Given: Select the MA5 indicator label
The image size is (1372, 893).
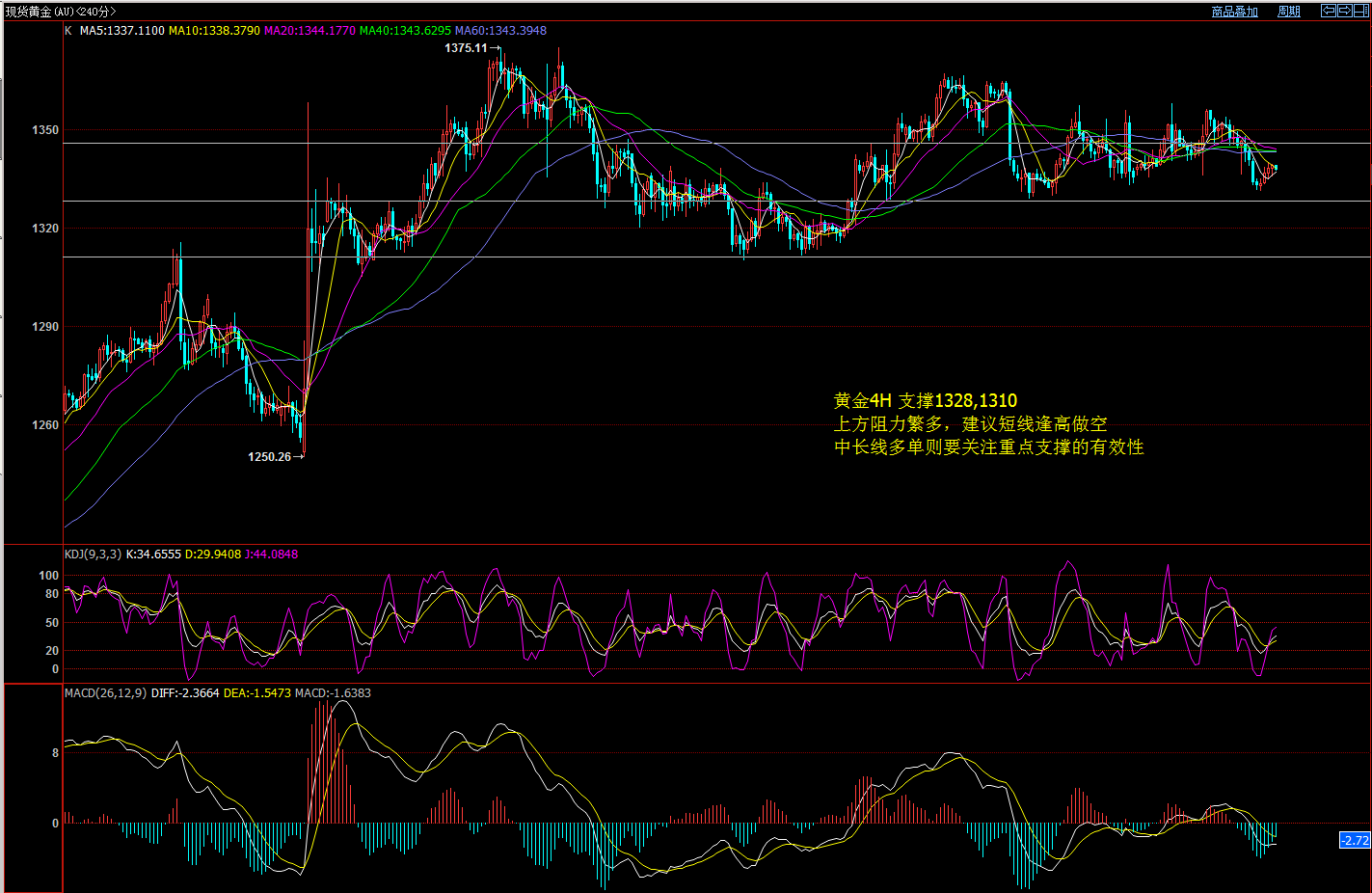Looking at the screenshot, I should tap(121, 31).
